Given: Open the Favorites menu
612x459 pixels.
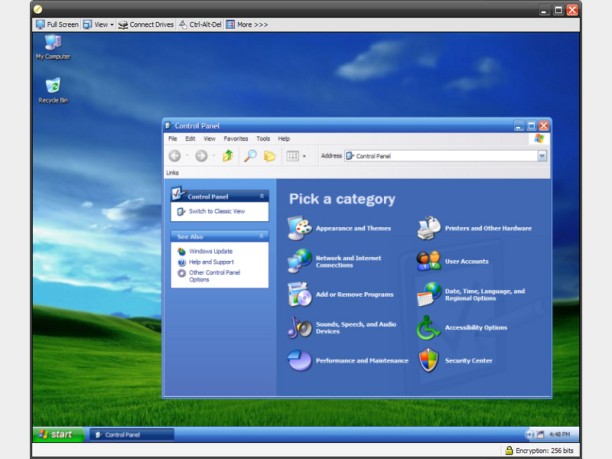Looking at the screenshot, I should (x=236, y=139).
